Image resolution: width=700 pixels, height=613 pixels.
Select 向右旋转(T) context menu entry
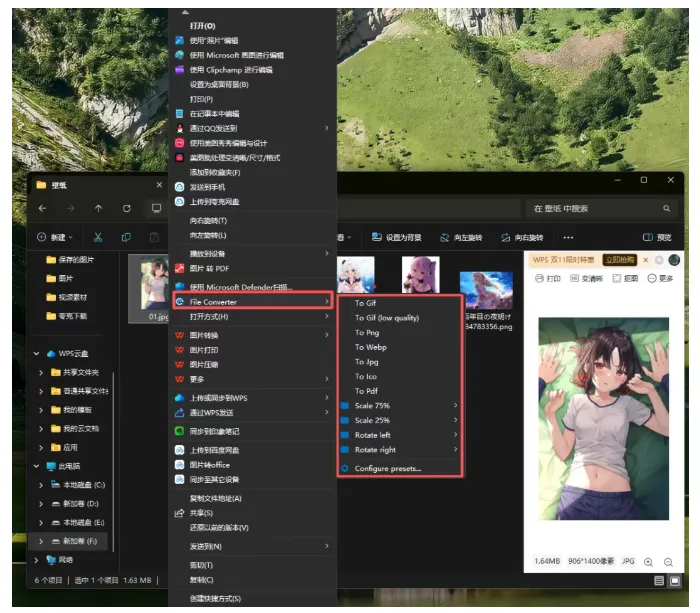[x=252, y=220]
